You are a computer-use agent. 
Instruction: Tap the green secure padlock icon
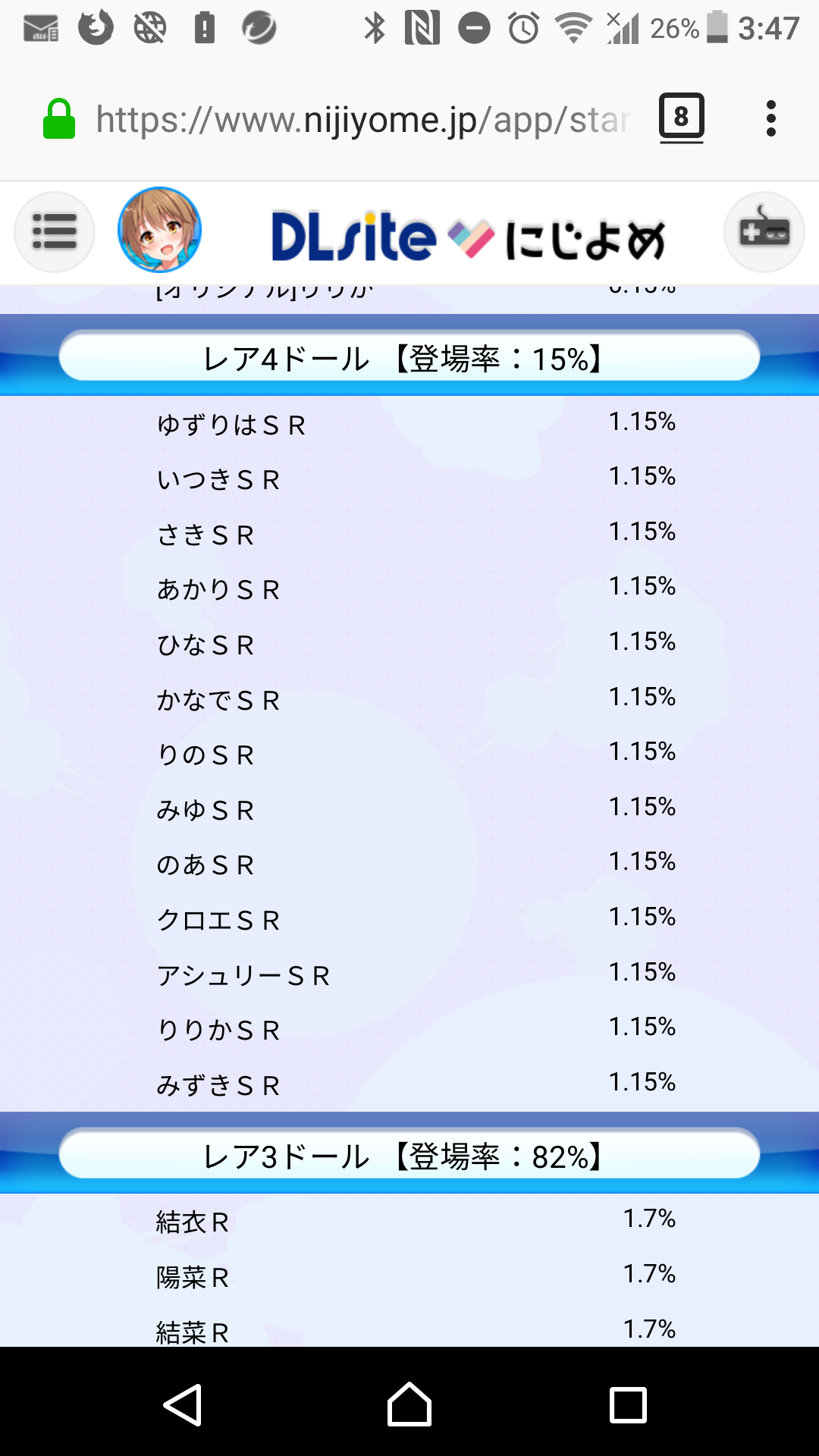point(59,120)
